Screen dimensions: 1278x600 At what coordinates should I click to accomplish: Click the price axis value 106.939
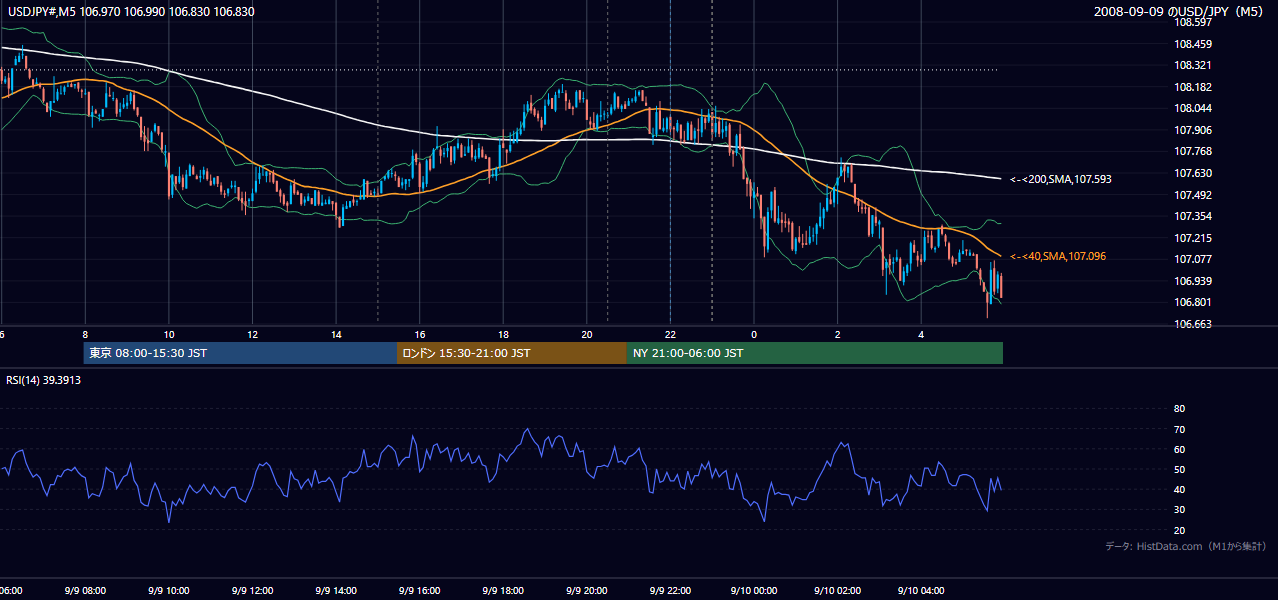click(1192, 281)
